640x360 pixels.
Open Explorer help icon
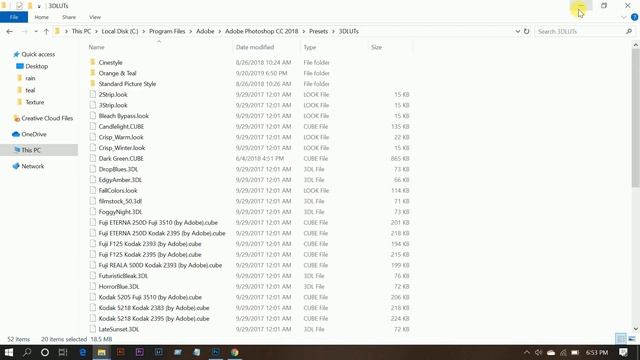634,17
